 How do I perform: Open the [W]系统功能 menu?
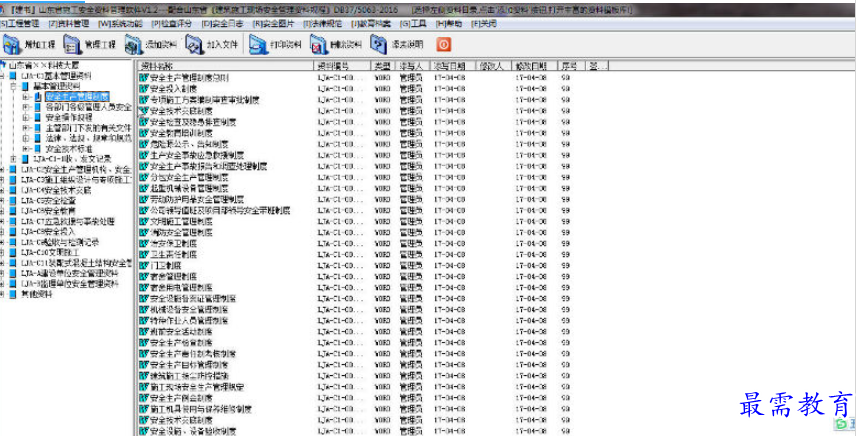[x=120, y=24]
